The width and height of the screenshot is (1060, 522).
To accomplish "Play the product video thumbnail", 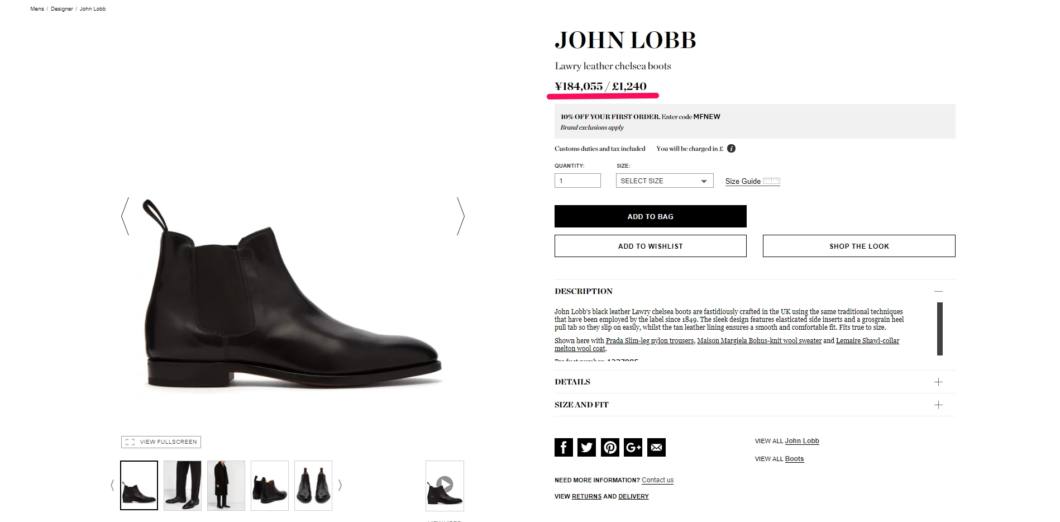I will [444, 485].
